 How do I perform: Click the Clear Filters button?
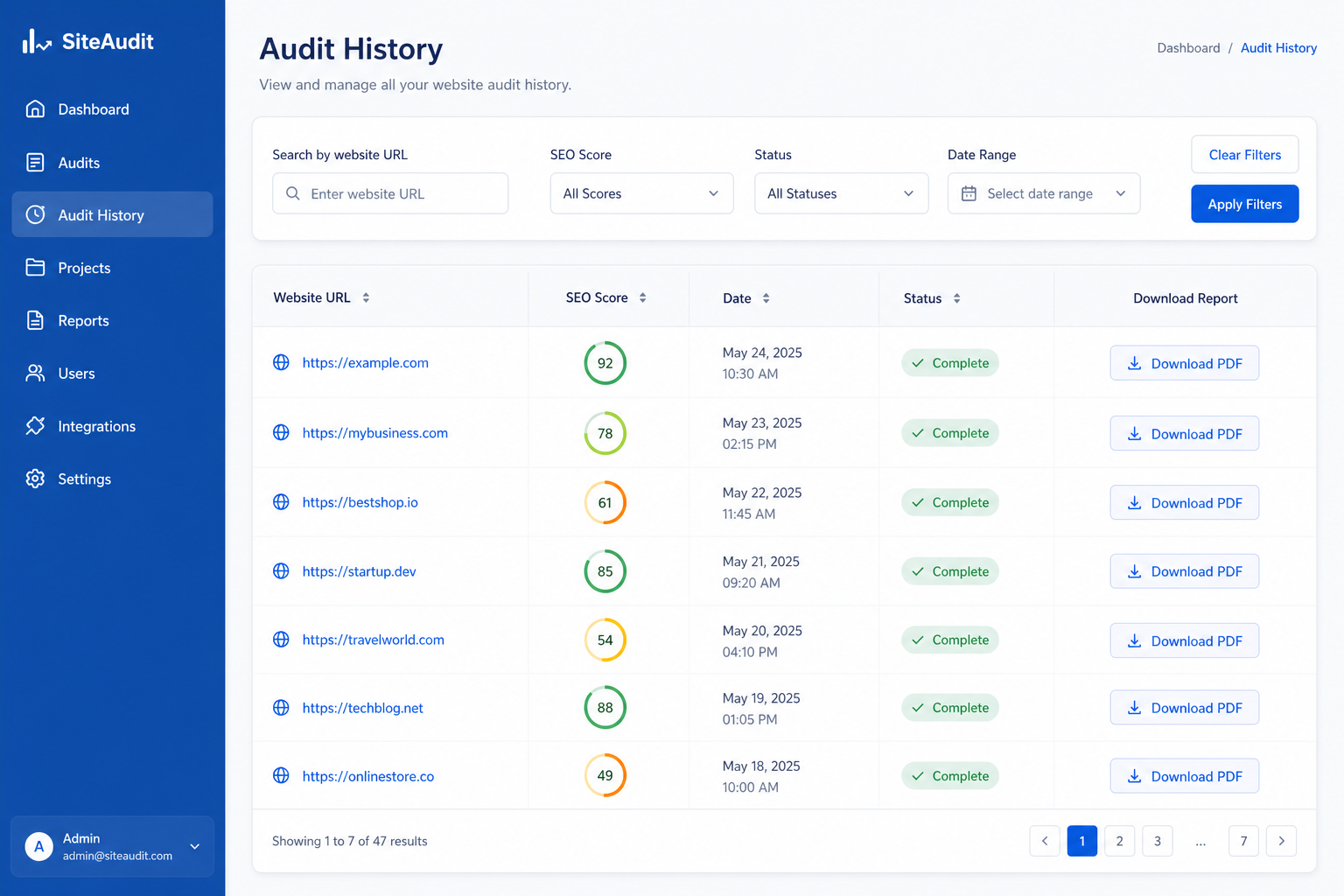tap(1244, 155)
